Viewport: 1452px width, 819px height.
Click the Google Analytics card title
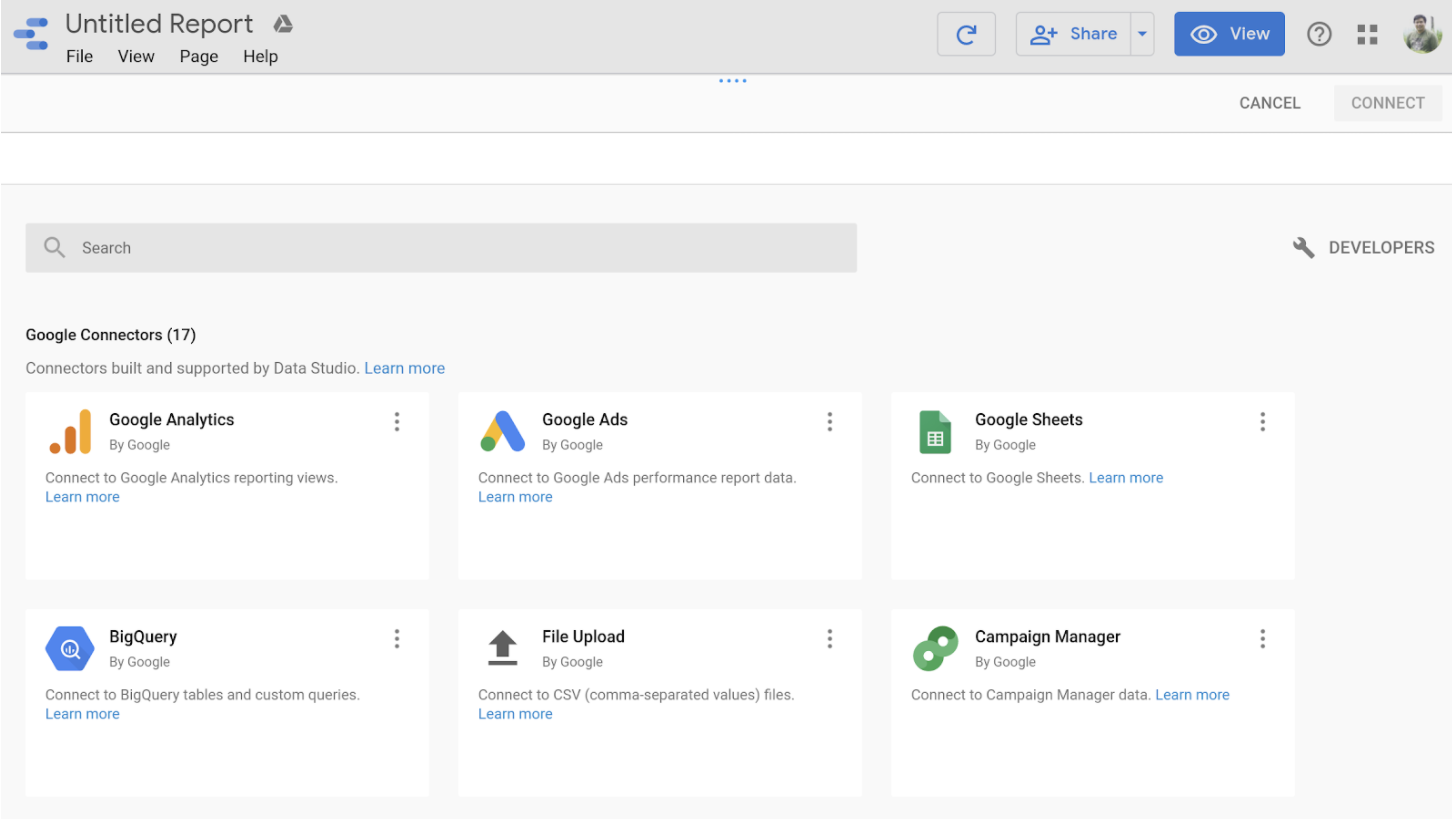[172, 420]
